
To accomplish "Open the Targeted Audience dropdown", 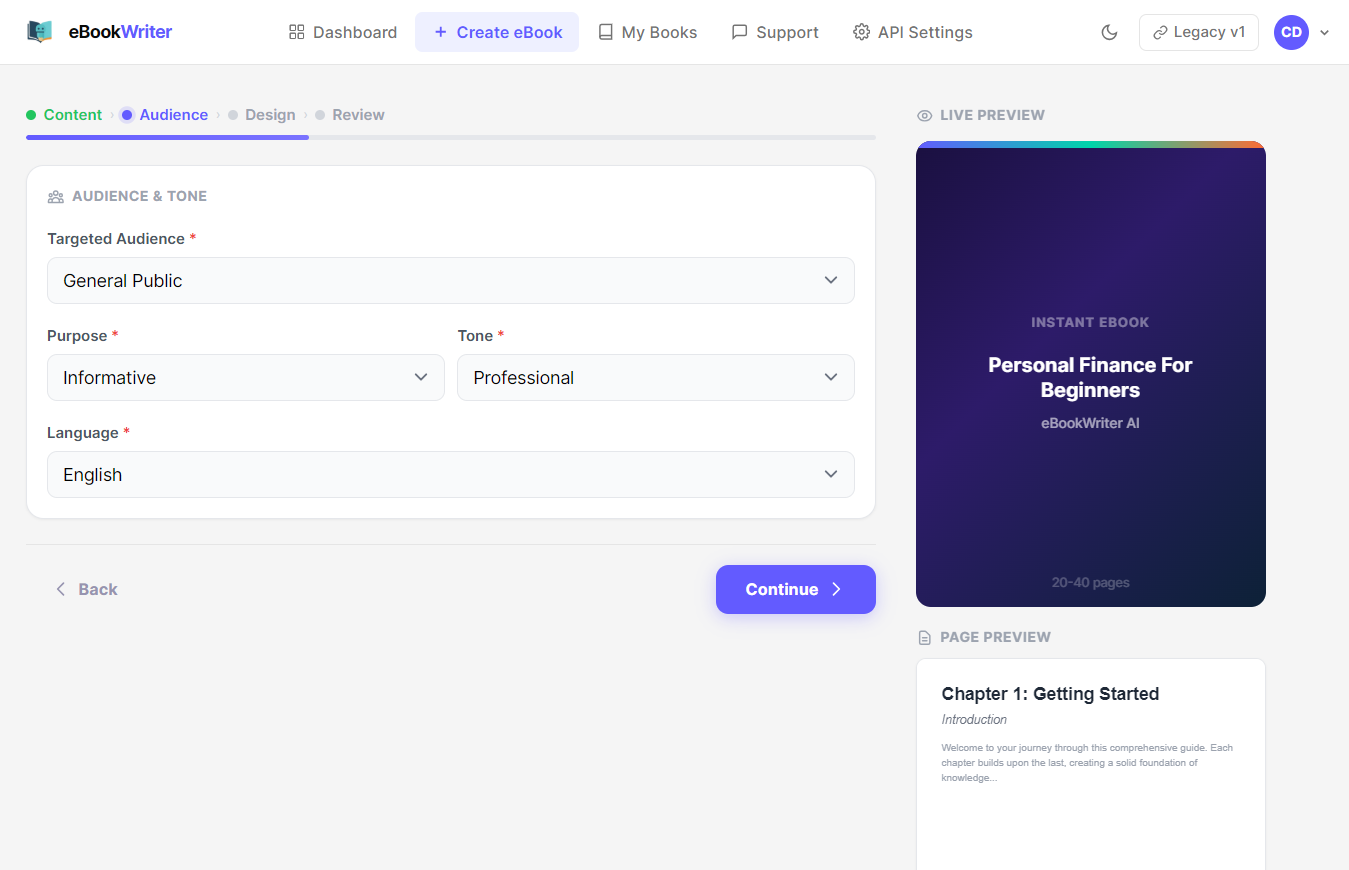I will [451, 280].
